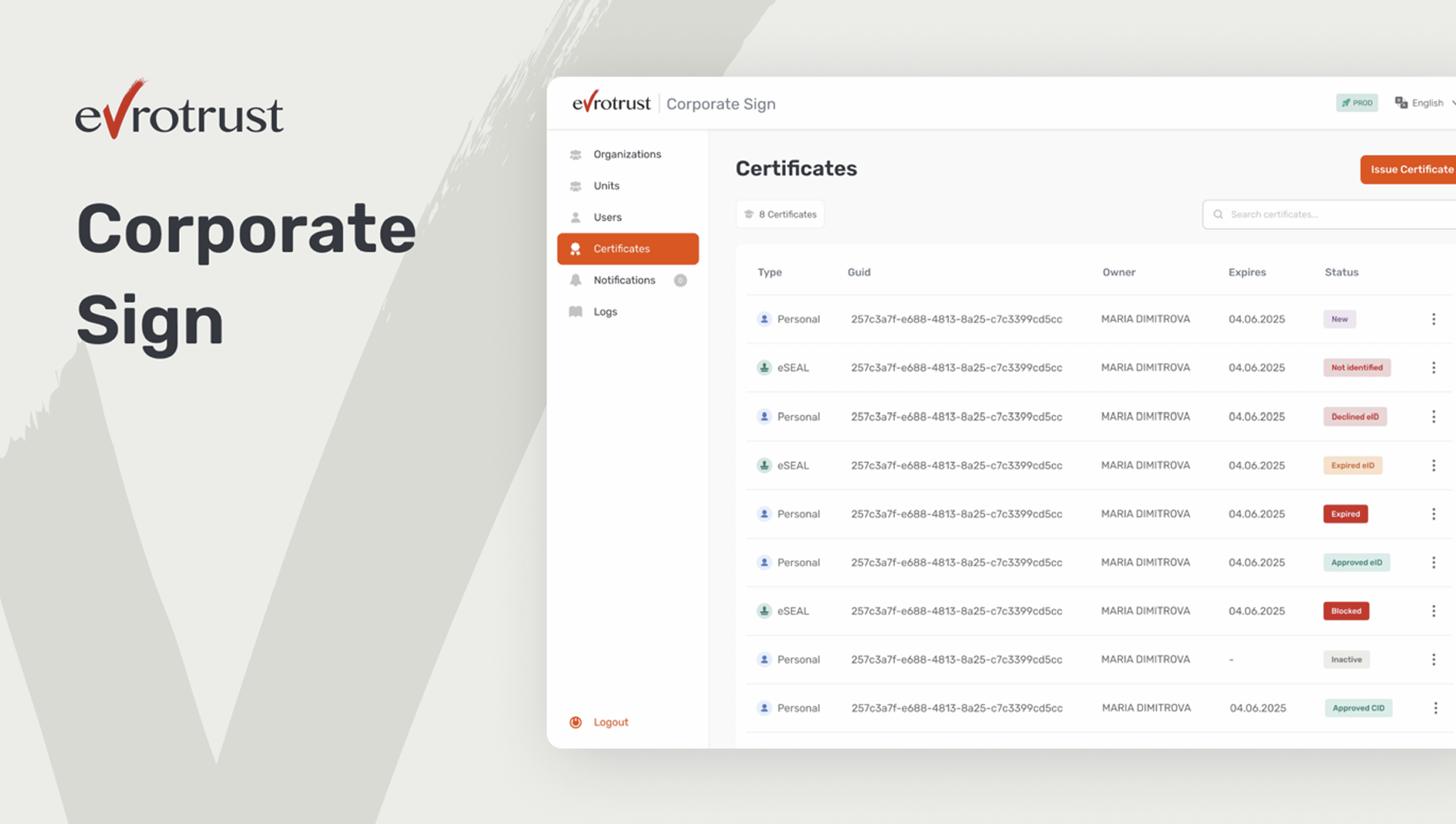Sort by Expires column header
The height and width of the screenshot is (824, 1456).
click(1247, 272)
